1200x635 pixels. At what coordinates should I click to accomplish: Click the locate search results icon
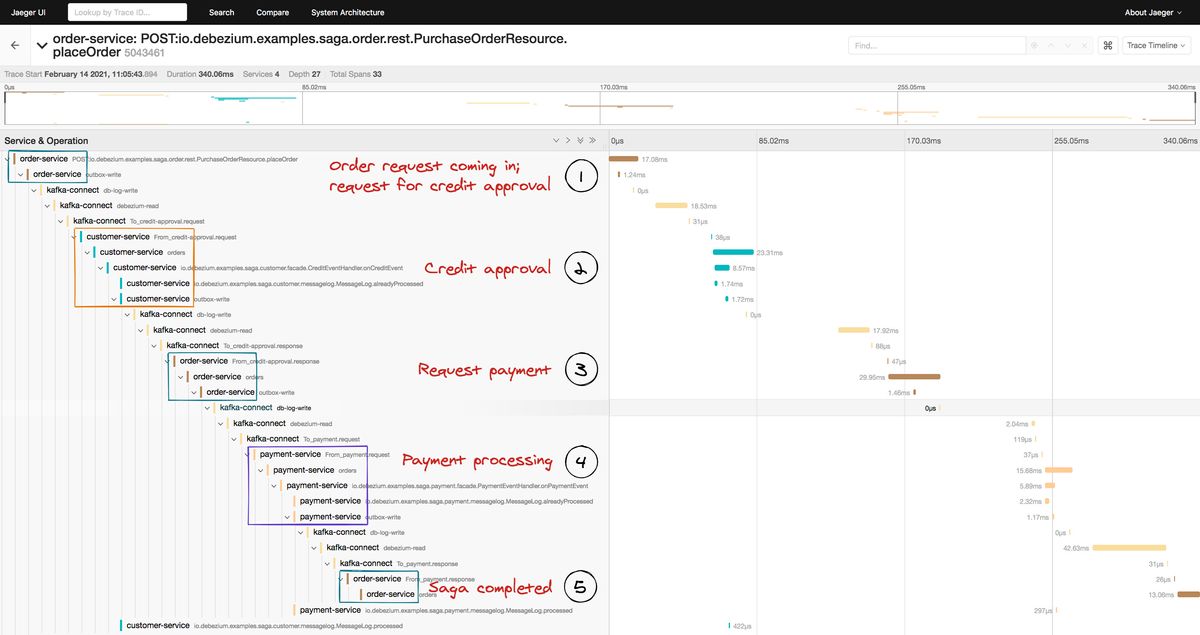tap(1035, 46)
